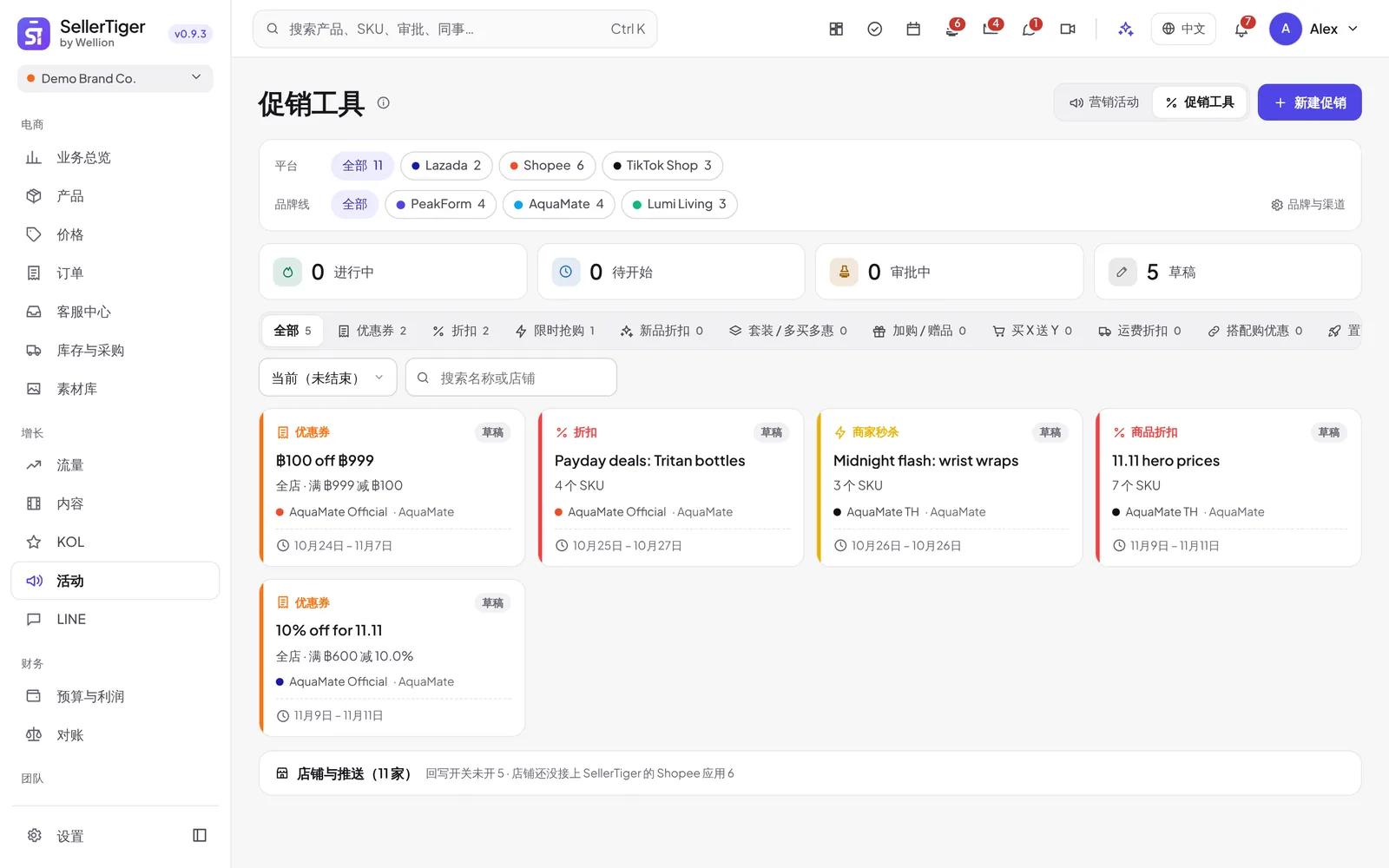Image resolution: width=1389 pixels, height=868 pixels.
Task: Open the ฿100 off ฿999 coupon card
Action: click(392, 488)
